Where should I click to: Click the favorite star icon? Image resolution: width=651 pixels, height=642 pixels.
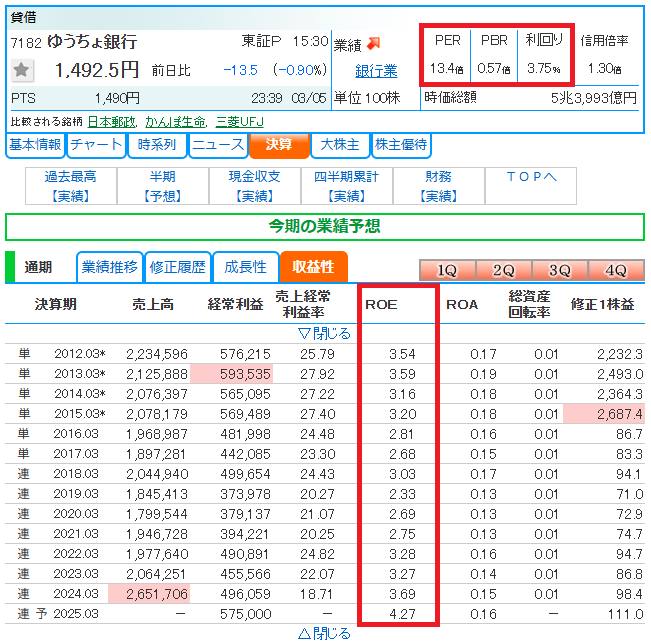point(23,70)
